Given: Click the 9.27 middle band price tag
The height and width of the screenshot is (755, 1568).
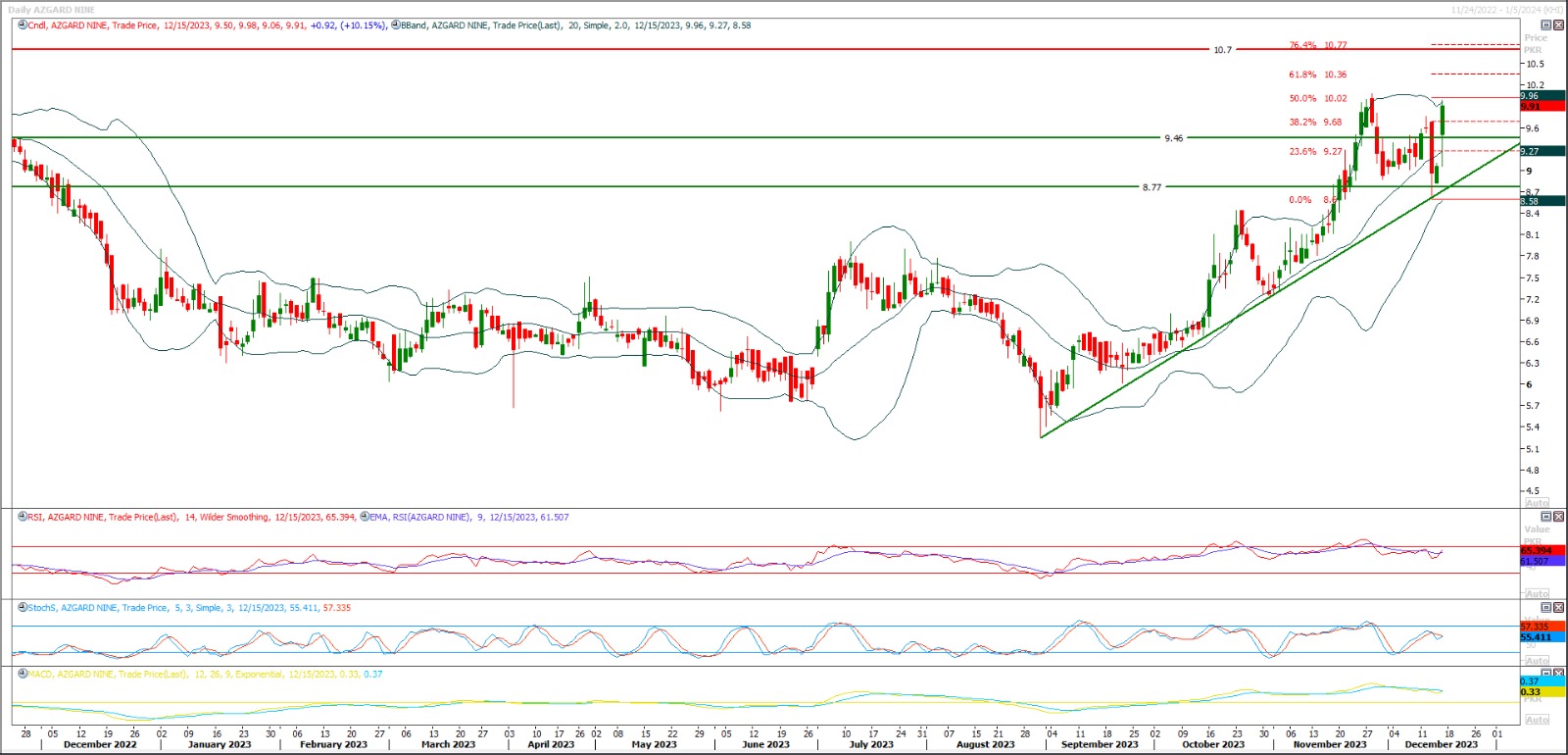Looking at the screenshot, I should 1543,151.
